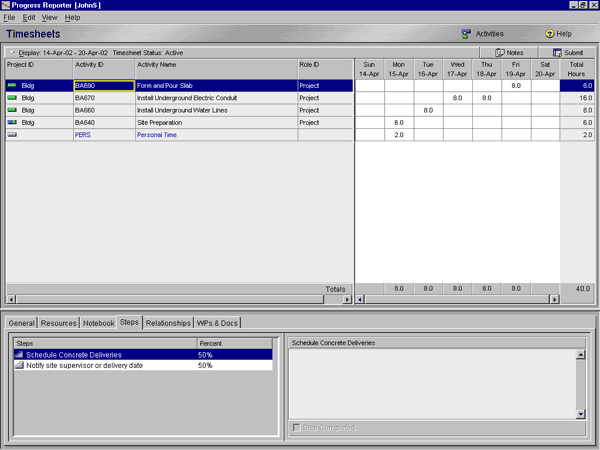The image size is (600, 450).
Task: Select Install Underground Electric Conduit row
Action: pos(179,98)
